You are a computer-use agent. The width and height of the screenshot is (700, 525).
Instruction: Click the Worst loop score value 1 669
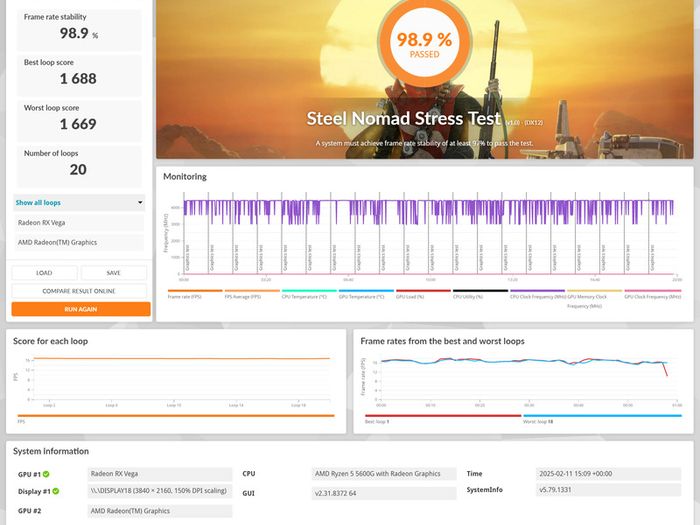coord(78,124)
